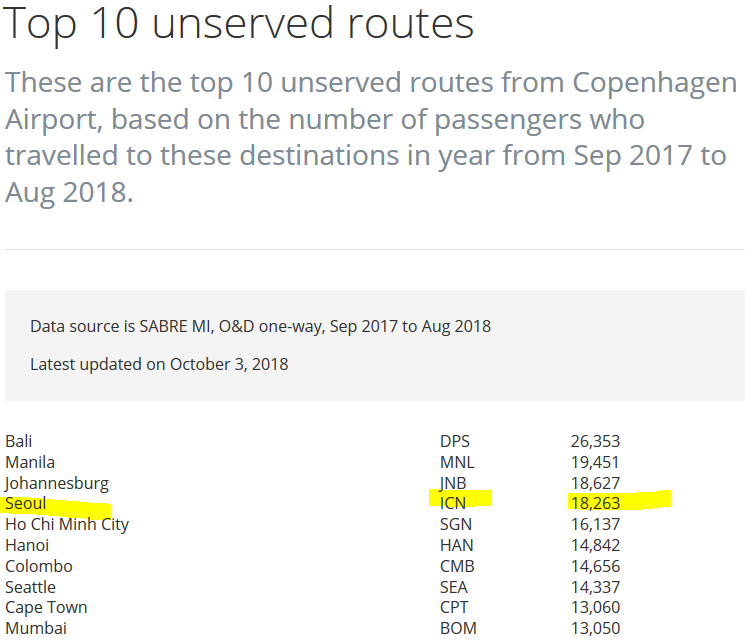Image resolution: width=752 pixels, height=644 pixels.
Task: Click the 26,353 passenger figure
Action: [595, 441]
